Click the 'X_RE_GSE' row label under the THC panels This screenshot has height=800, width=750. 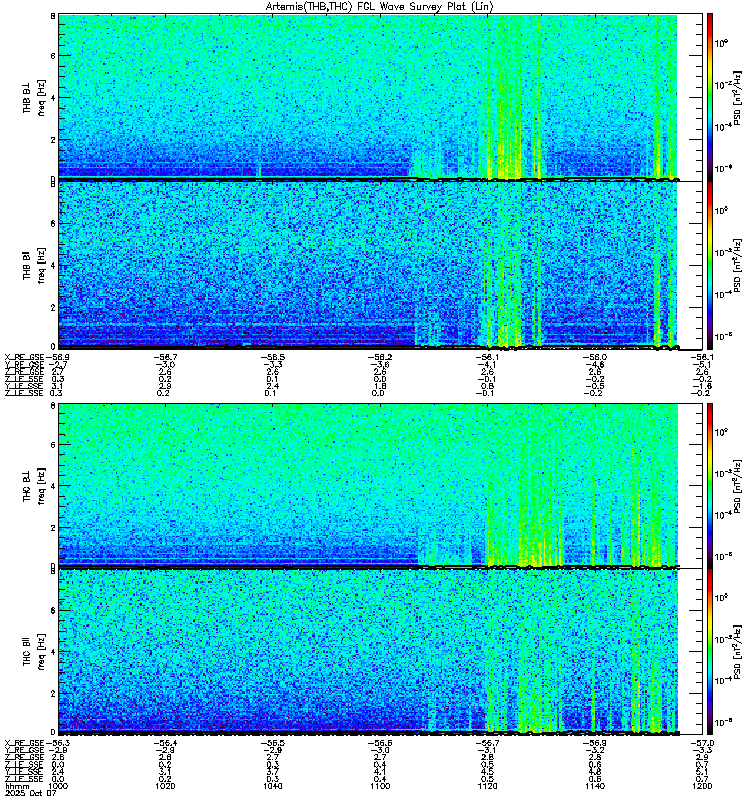(x=24, y=743)
